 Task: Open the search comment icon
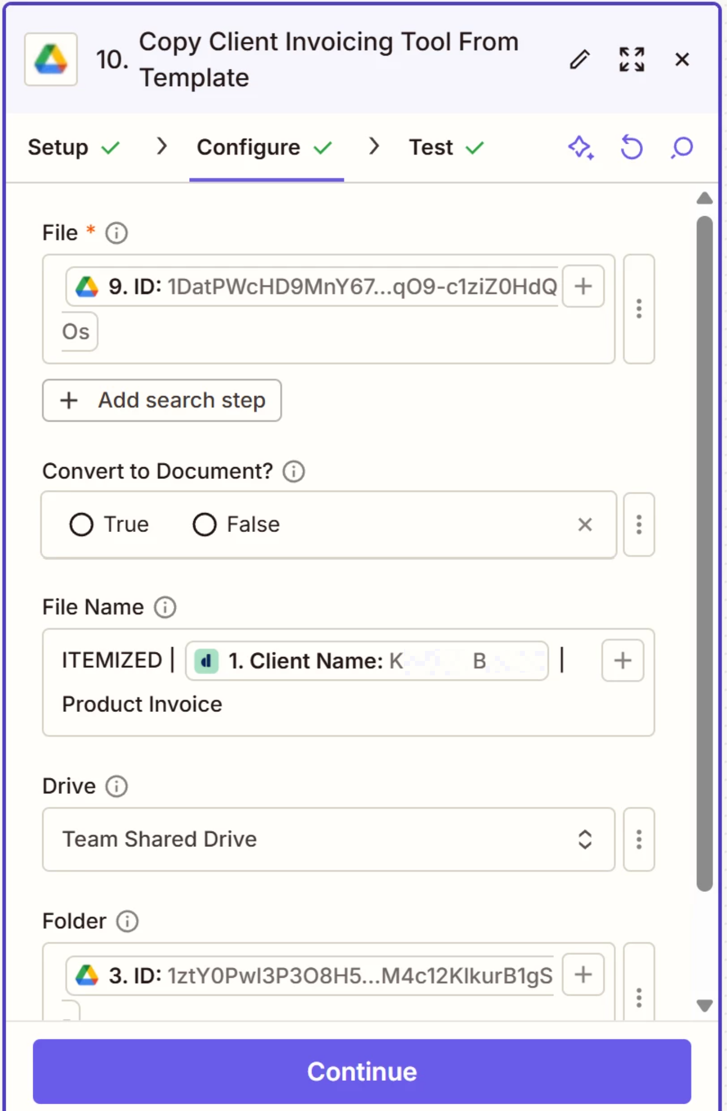click(x=681, y=148)
